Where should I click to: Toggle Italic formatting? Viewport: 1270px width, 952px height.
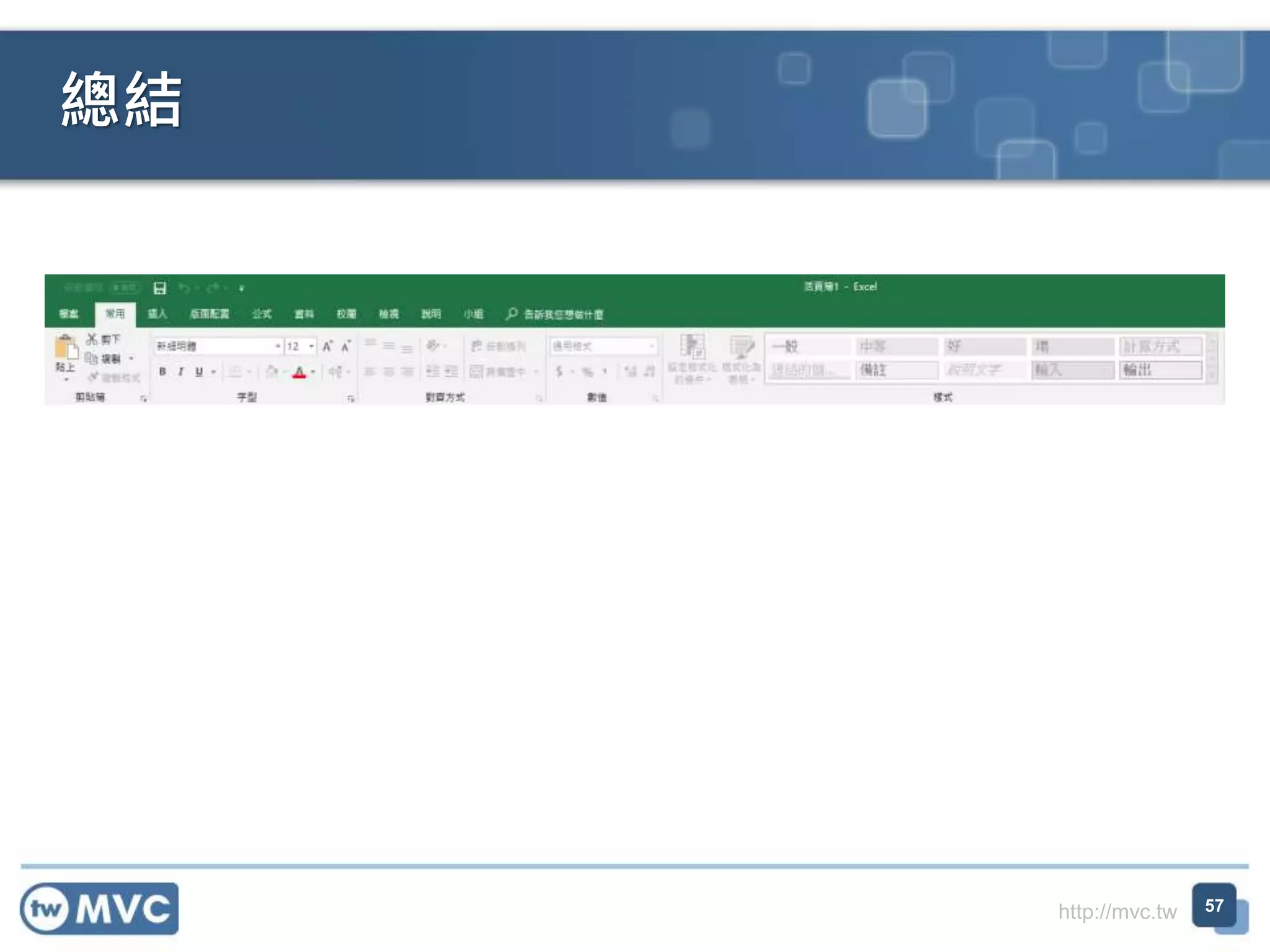click(180, 372)
